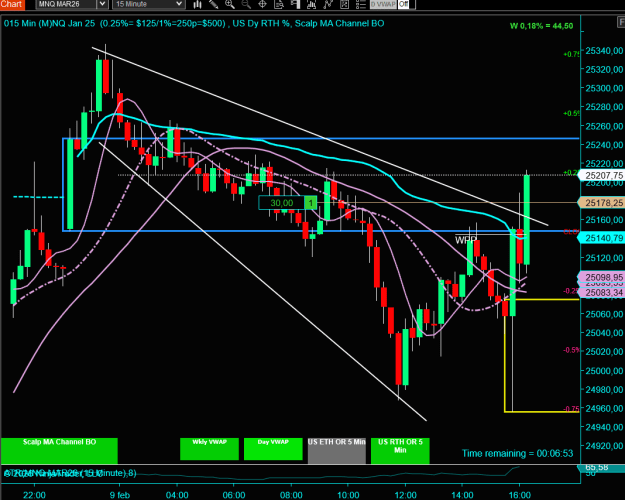The height and width of the screenshot is (500, 625).
Task: Open the chart trader icon
Action: pyautogui.click(x=295, y=4)
